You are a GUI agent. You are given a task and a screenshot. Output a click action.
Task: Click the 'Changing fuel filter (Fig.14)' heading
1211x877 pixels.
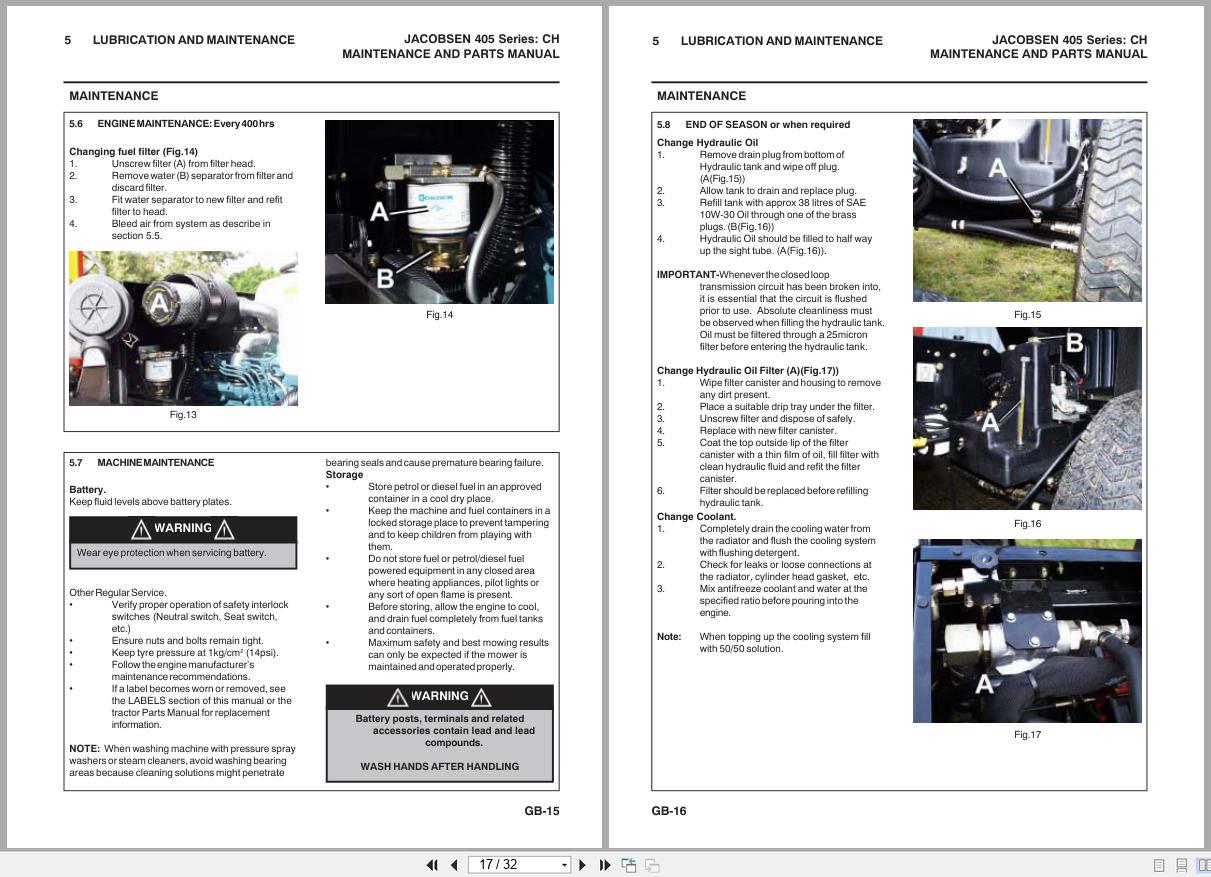tap(133, 152)
